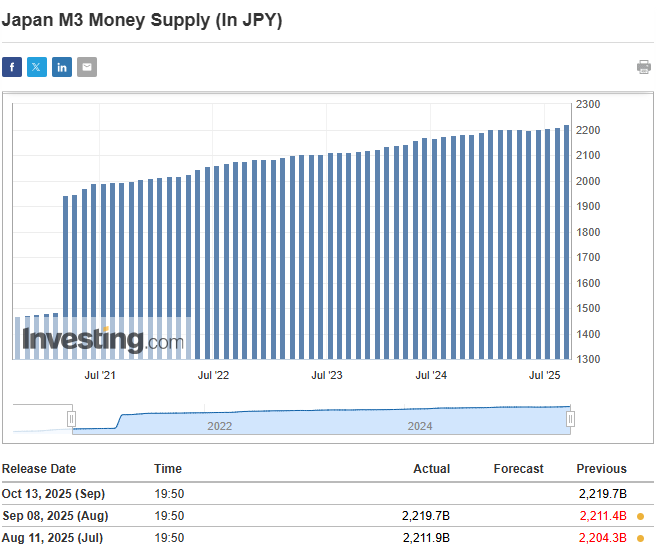The height and width of the screenshot is (547, 661).
Task: Click 2022 in the range navigator
Action: [220, 426]
